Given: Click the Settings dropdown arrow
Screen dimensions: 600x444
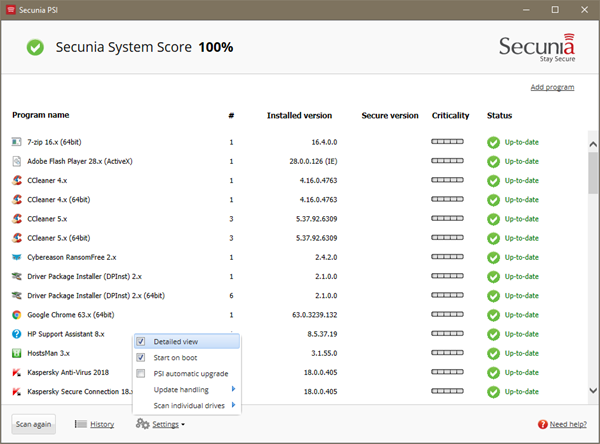Looking at the screenshot, I should (x=183, y=424).
